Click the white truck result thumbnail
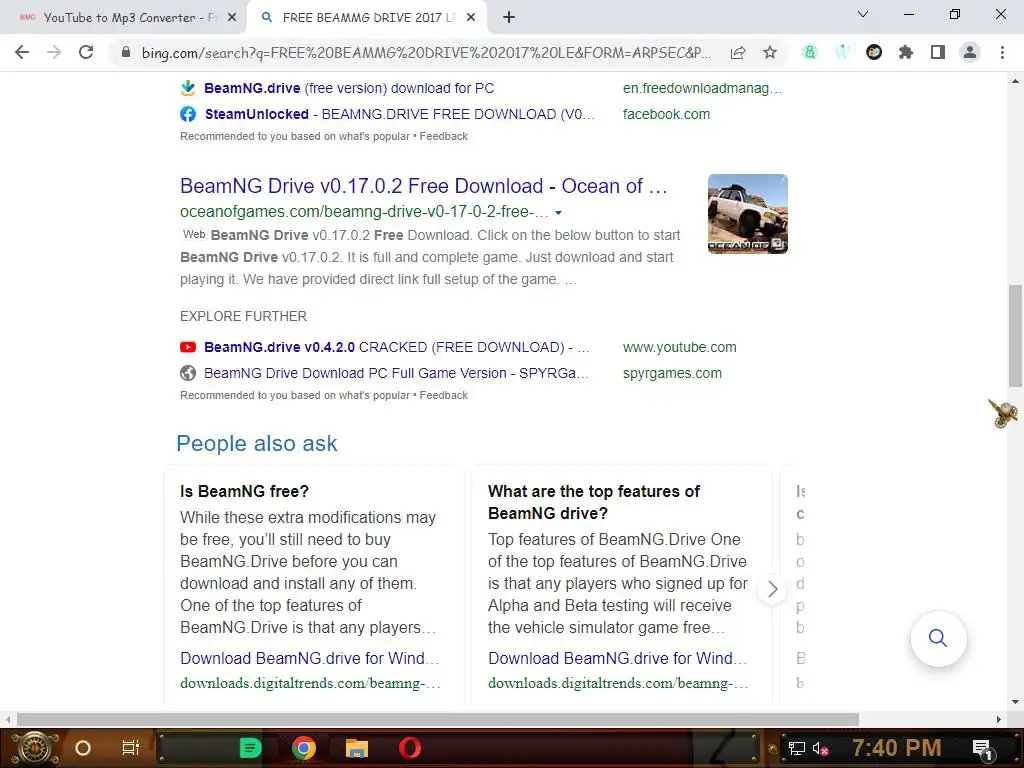The image size is (1024, 768). coord(748,214)
